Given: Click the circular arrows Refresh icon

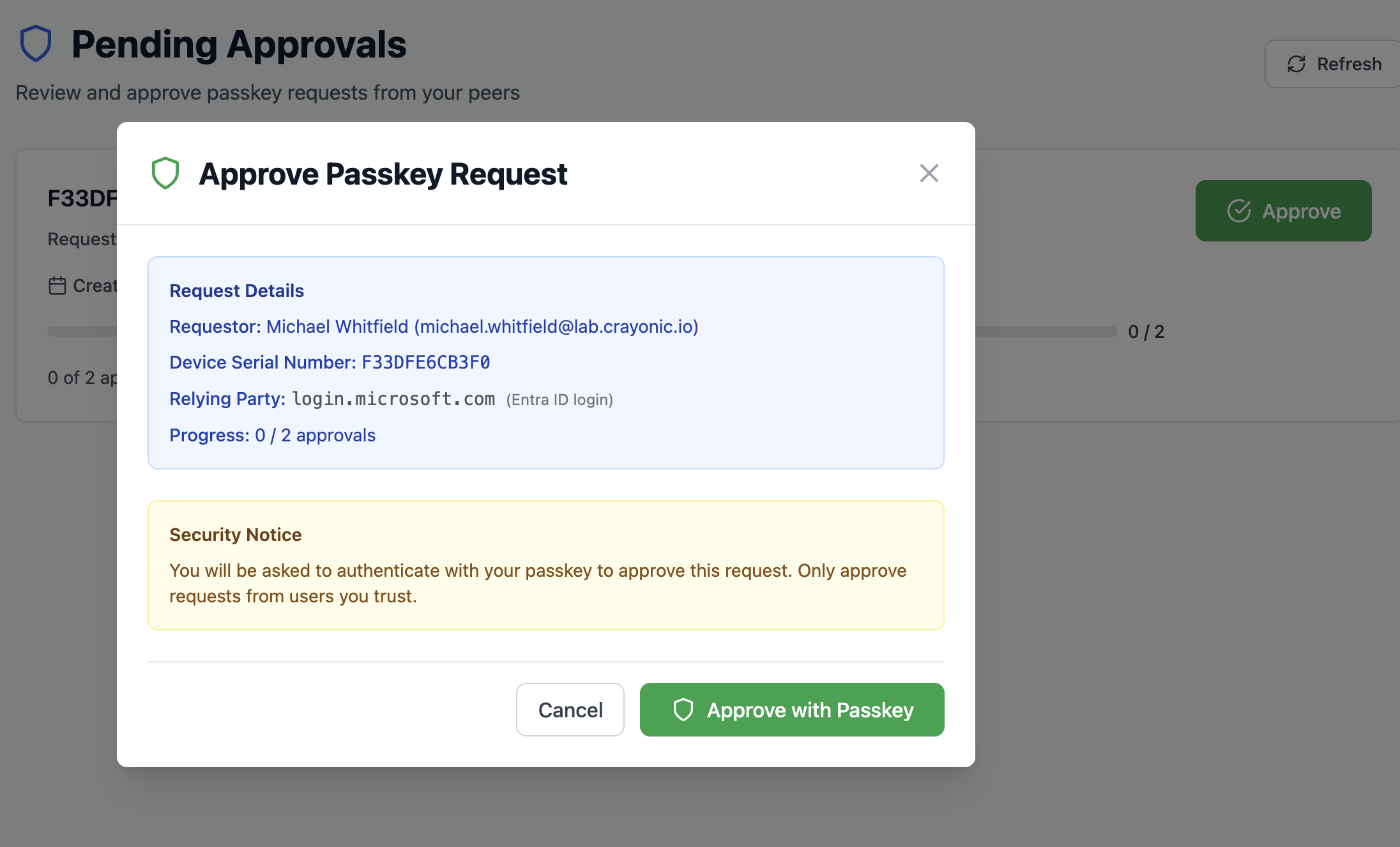Looking at the screenshot, I should [1296, 64].
